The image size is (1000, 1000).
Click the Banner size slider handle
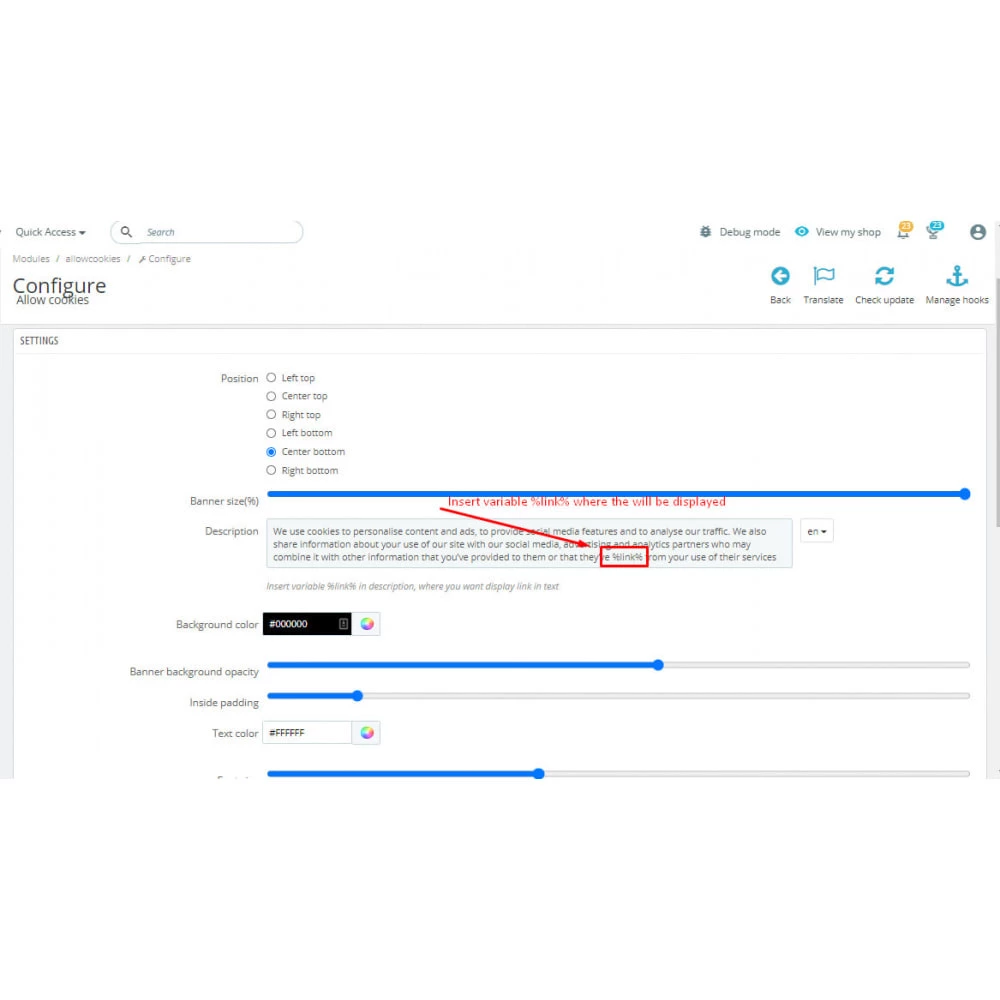point(964,494)
